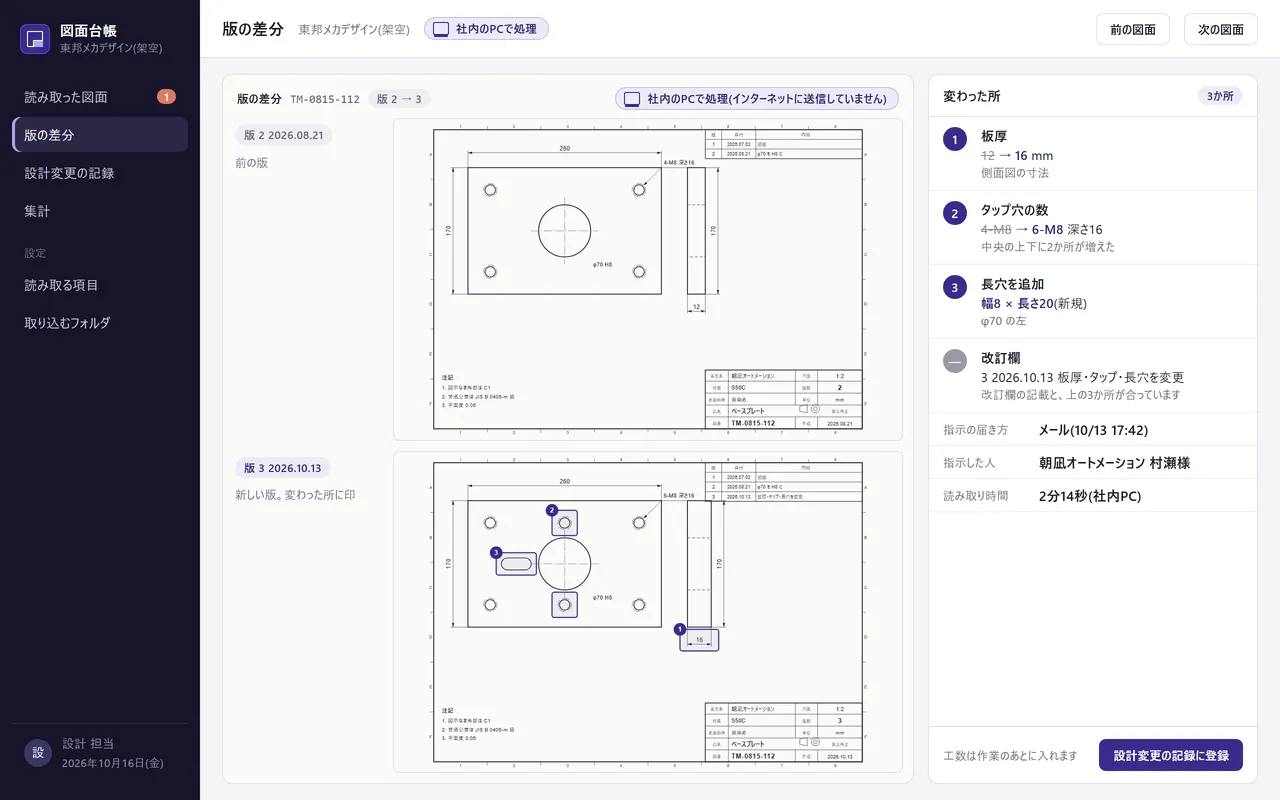Open the 版 2 drawing preview
This screenshot has height=800, width=1280.
[x=648, y=279]
